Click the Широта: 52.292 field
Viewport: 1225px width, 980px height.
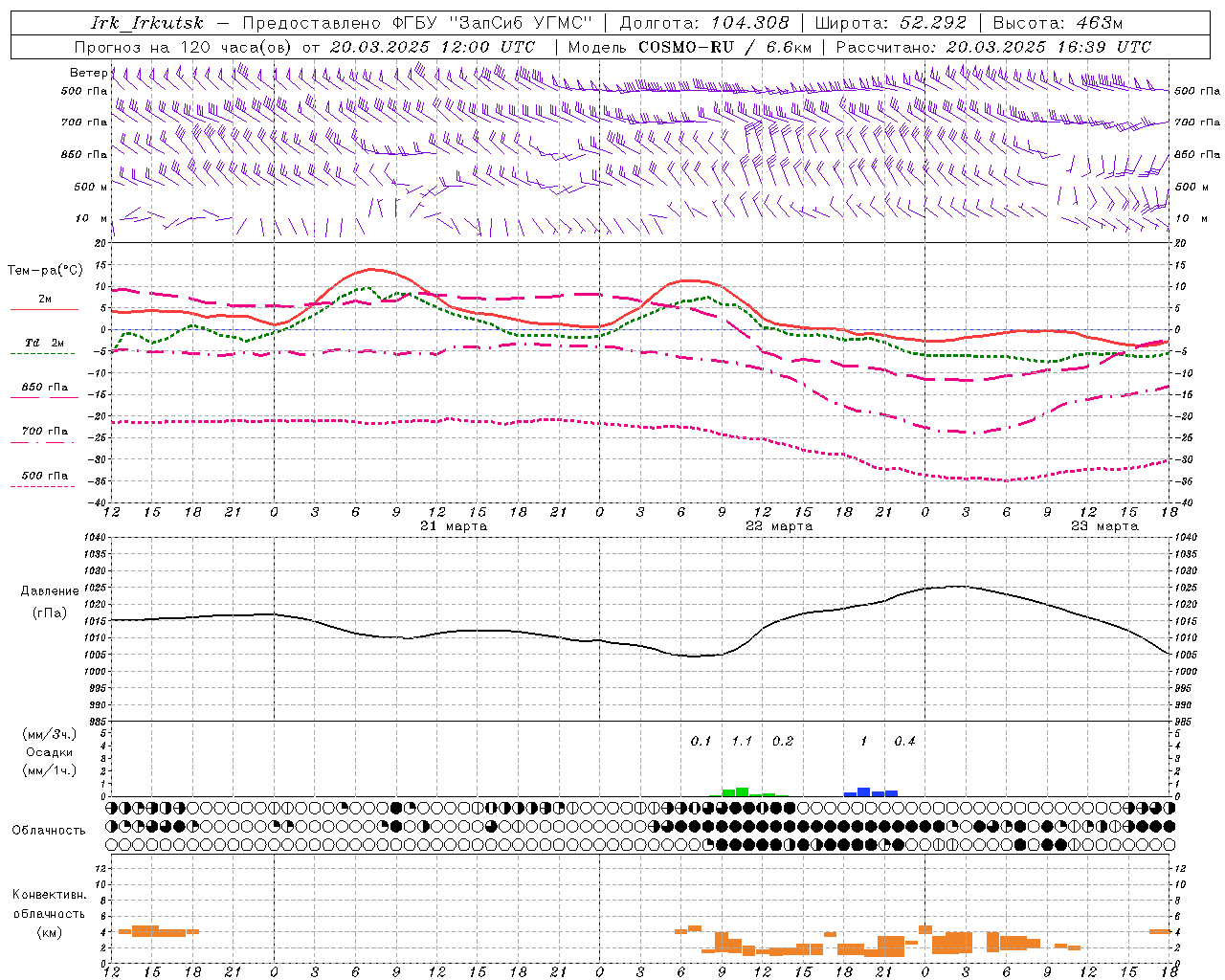[x=891, y=23]
